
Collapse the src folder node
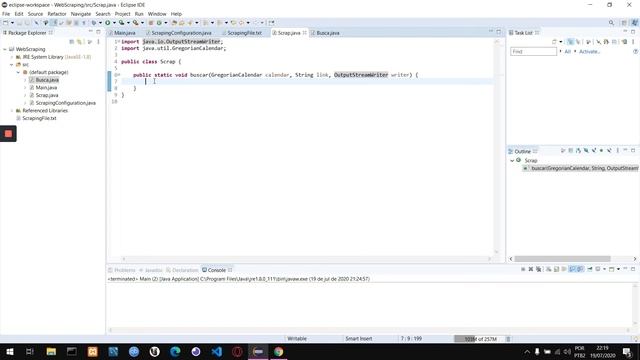coord(12,64)
